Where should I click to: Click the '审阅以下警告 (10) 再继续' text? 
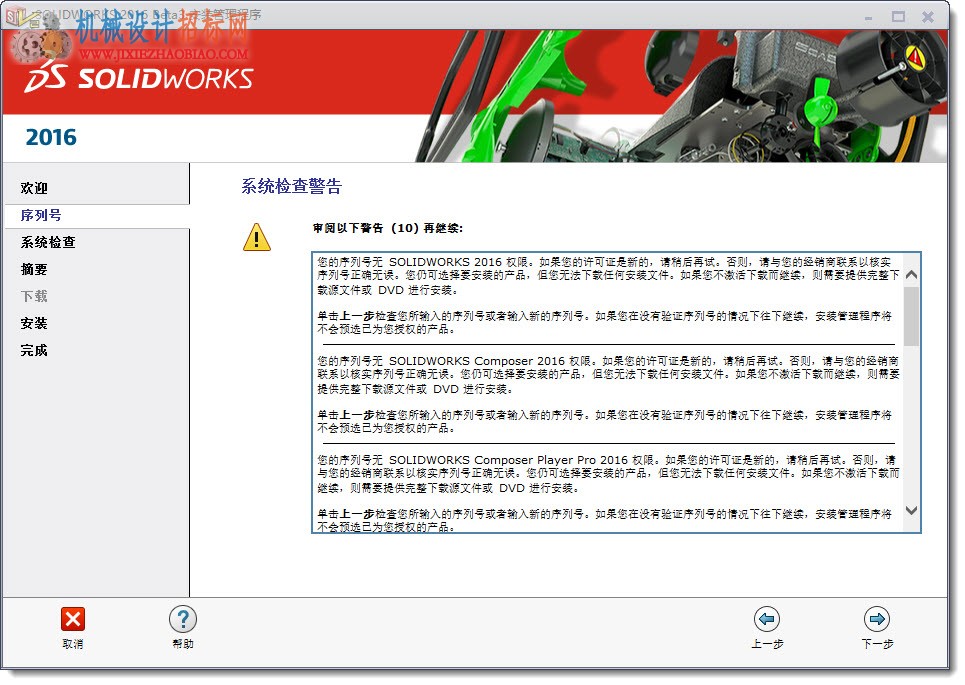point(388,228)
